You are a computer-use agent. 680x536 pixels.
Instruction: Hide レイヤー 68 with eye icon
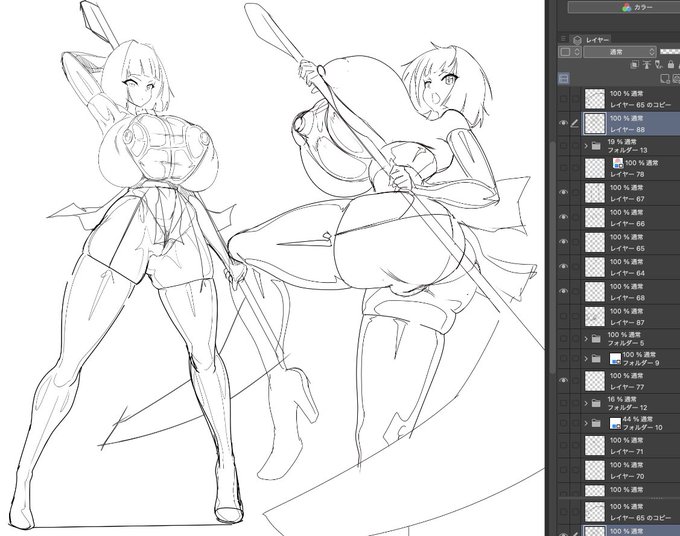(x=563, y=291)
